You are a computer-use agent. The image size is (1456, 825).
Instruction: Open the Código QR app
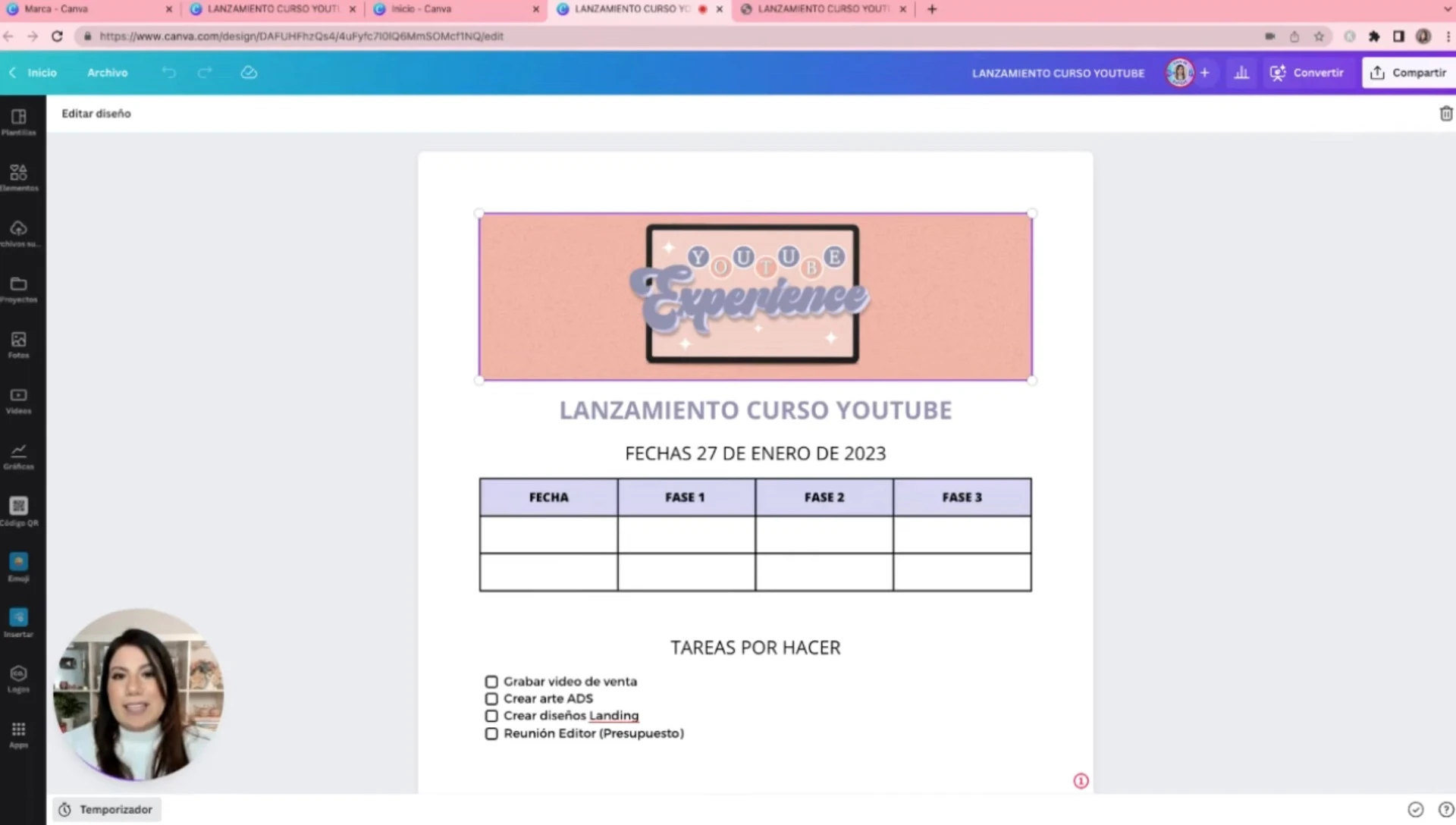[19, 512]
